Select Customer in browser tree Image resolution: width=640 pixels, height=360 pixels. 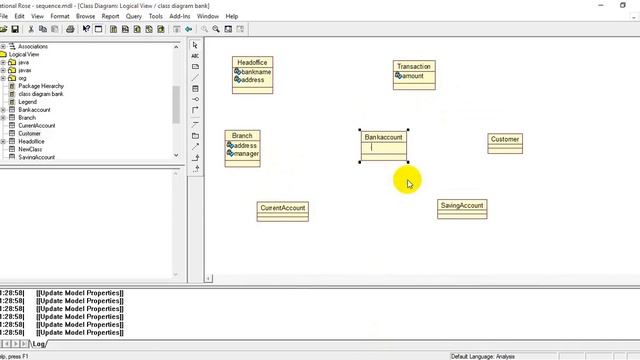tap(29, 133)
